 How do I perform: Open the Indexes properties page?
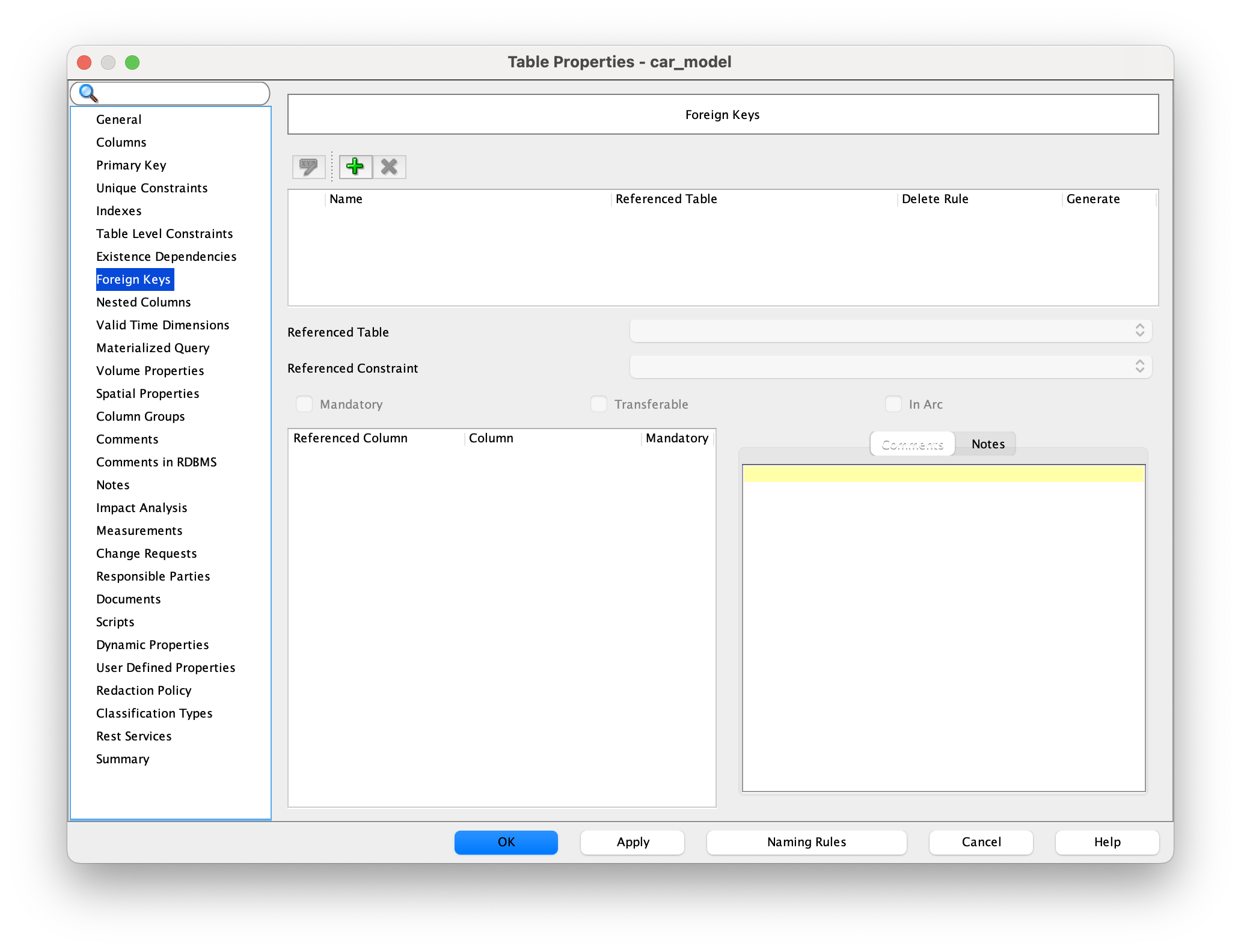click(118, 211)
